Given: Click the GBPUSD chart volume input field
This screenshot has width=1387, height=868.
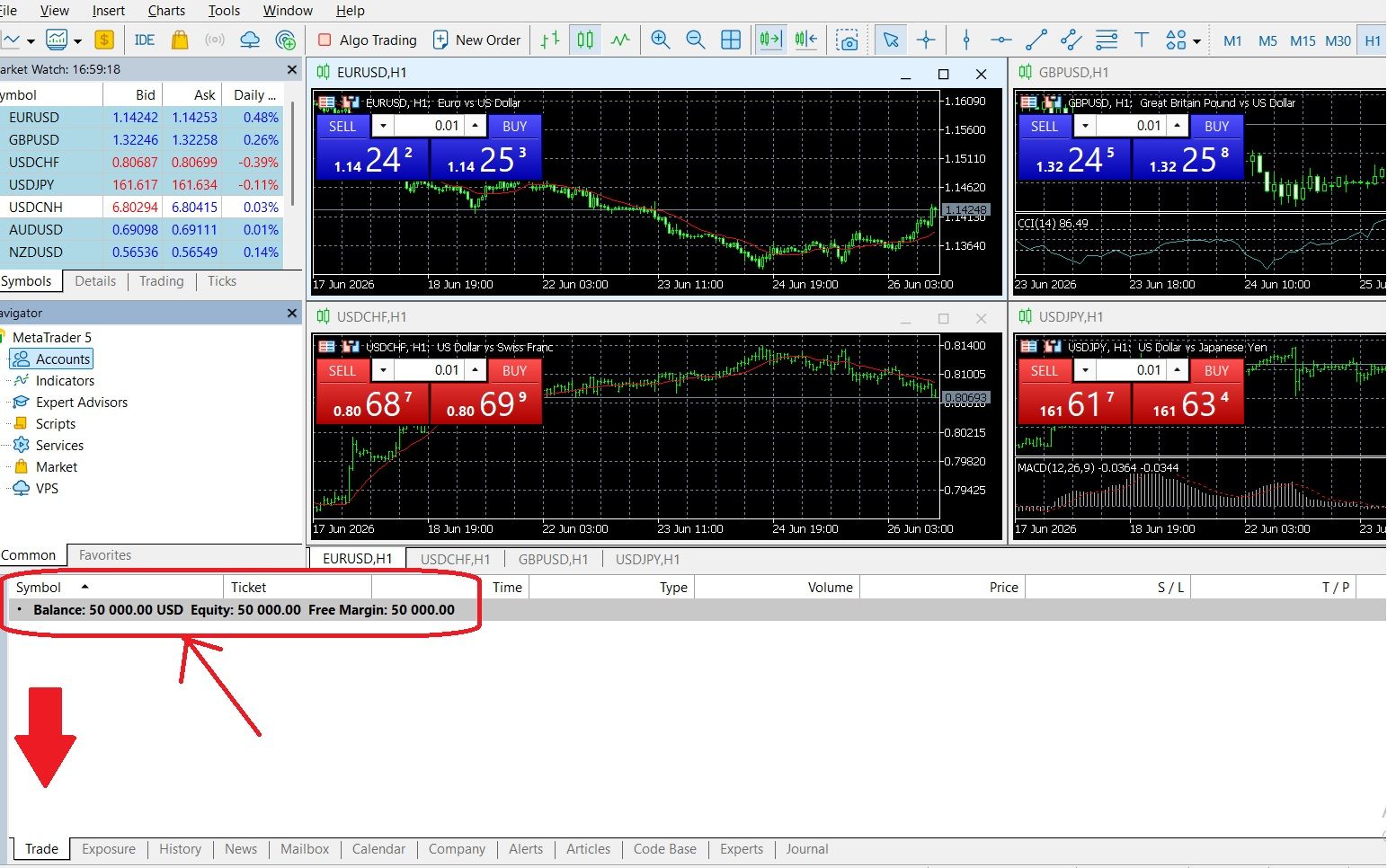Looking at the screenshot, I should coord(1131,127).
